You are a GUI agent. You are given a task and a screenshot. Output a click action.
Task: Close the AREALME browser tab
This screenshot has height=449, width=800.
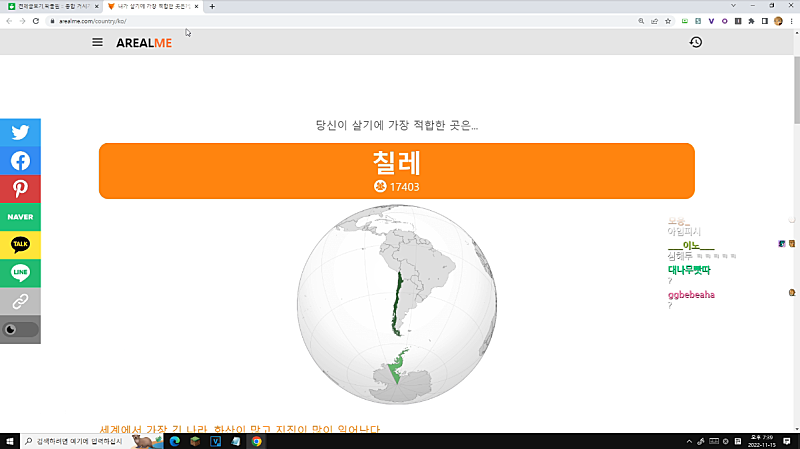pyautogui.click(x=196, y=7)
